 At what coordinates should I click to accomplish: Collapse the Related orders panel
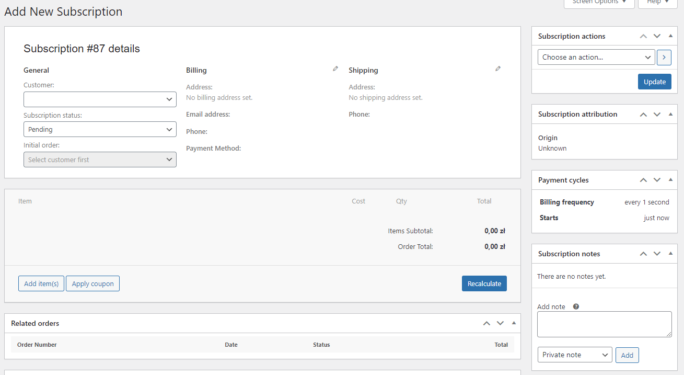[x=514, y=323]
